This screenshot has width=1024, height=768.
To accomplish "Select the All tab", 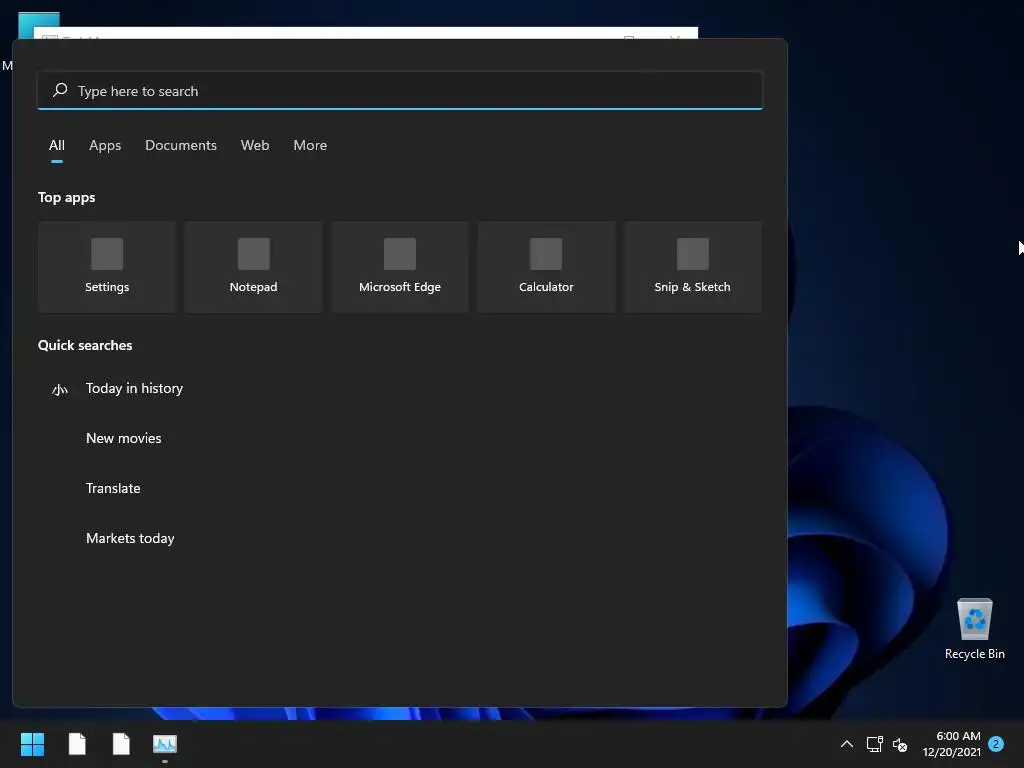I will point(57,146).
